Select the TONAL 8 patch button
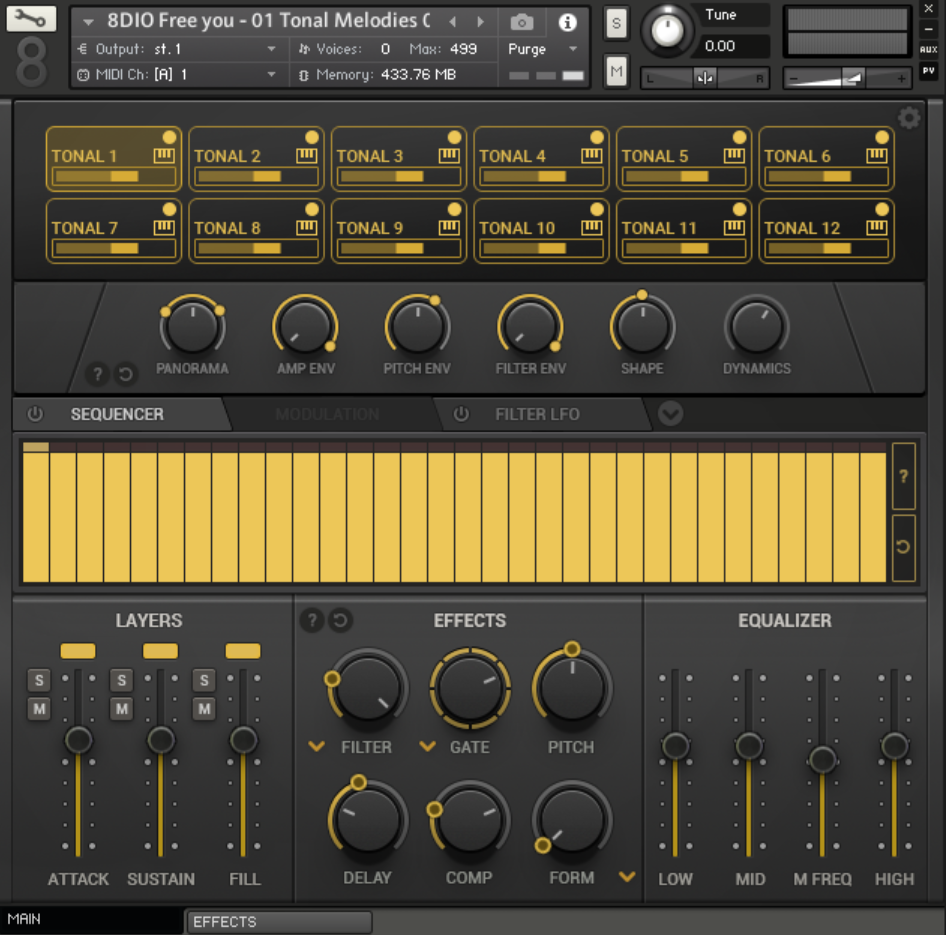Image resolution: width=946 pixels, height=935 pixels. [x=256, y=231]
